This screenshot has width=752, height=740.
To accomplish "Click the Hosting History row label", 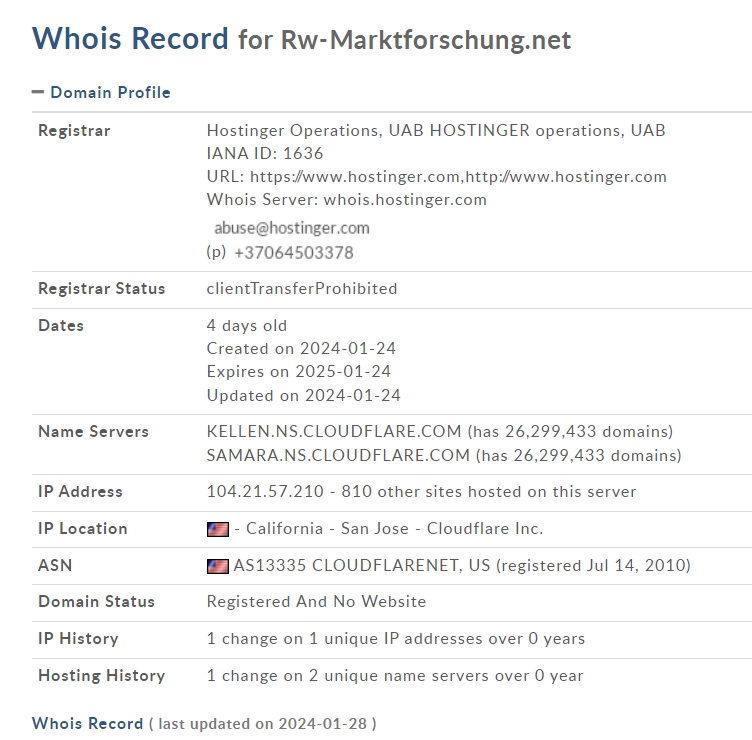I will coord(102,676).
